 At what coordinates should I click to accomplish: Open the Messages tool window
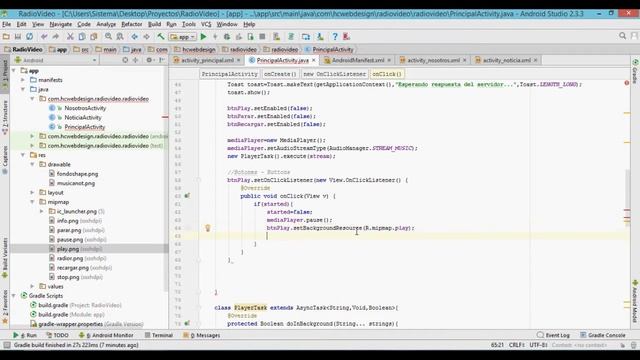pyautogui.click(x=202, y=335)
